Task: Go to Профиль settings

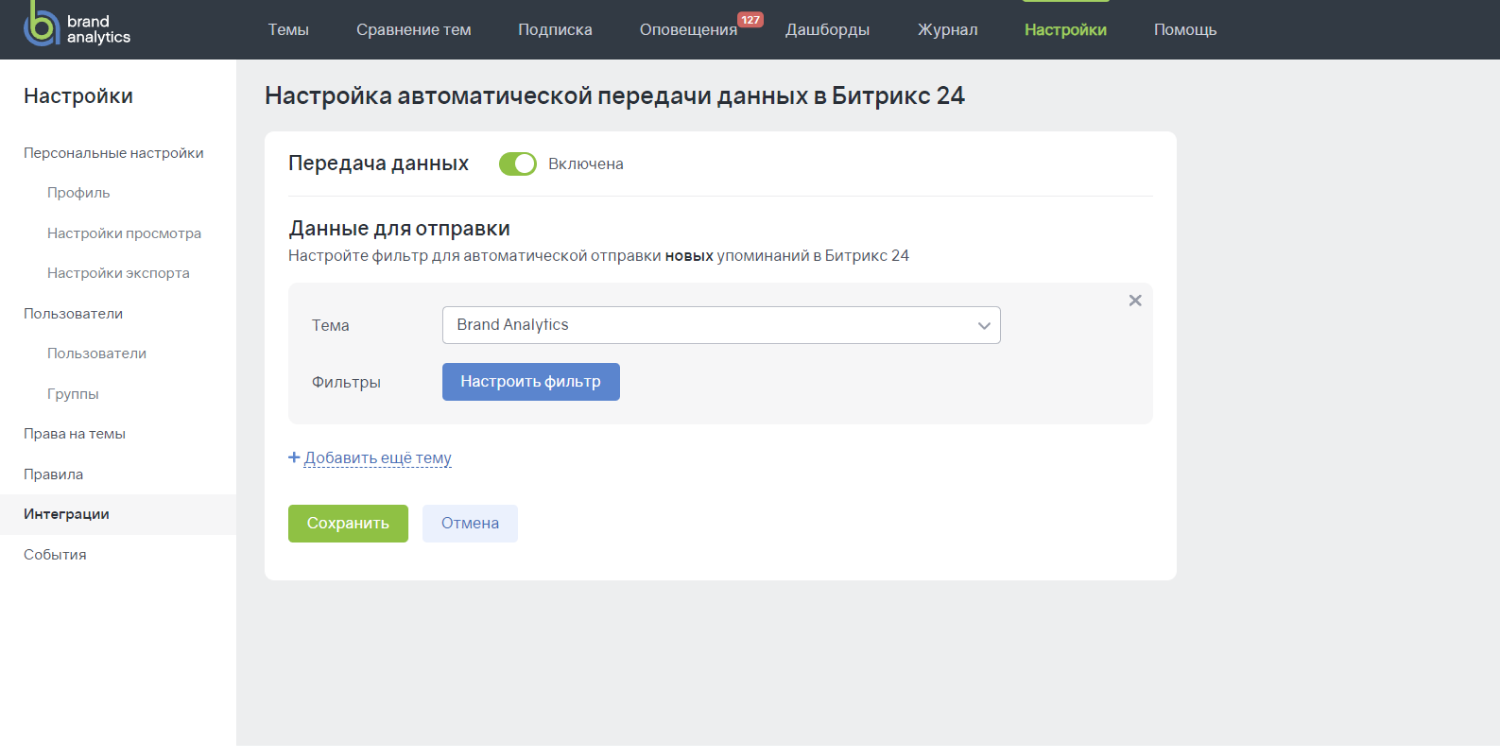Action: 78,193
